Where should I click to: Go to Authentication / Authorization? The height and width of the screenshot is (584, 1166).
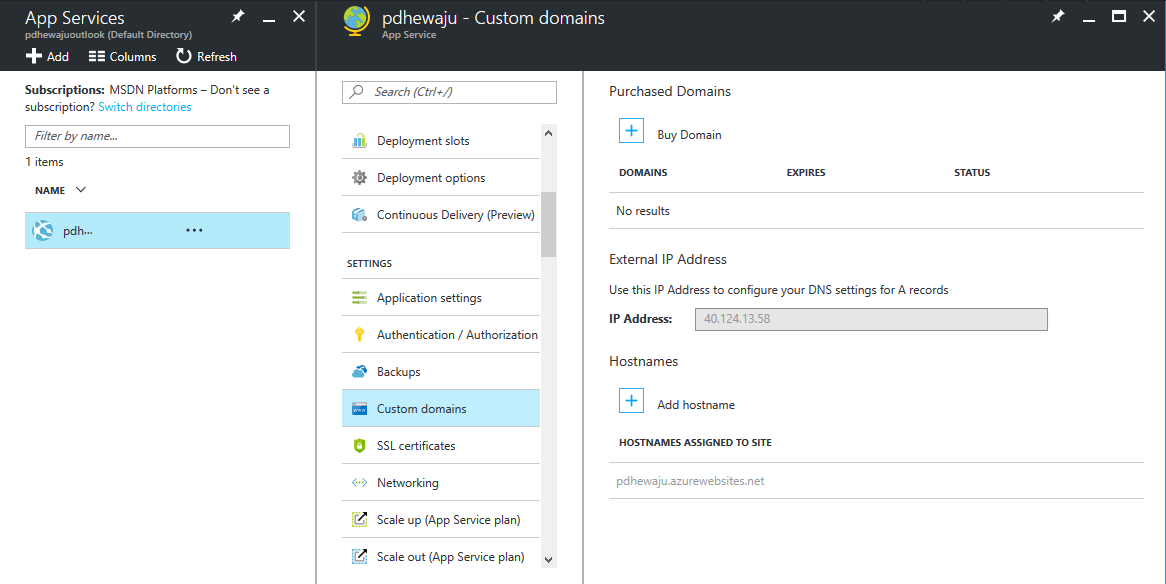(x=441, y=335)
